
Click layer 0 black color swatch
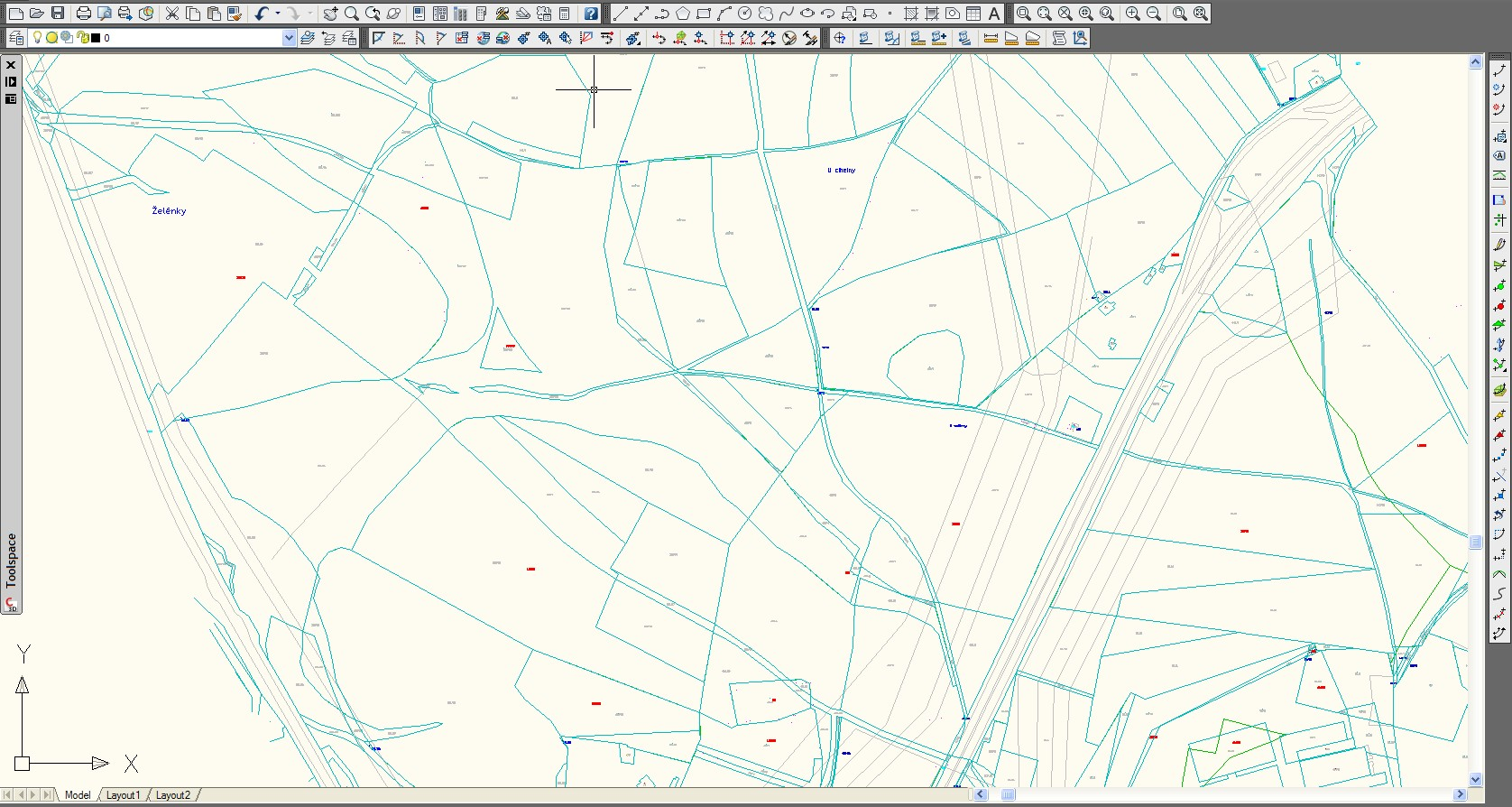(96, 38)
